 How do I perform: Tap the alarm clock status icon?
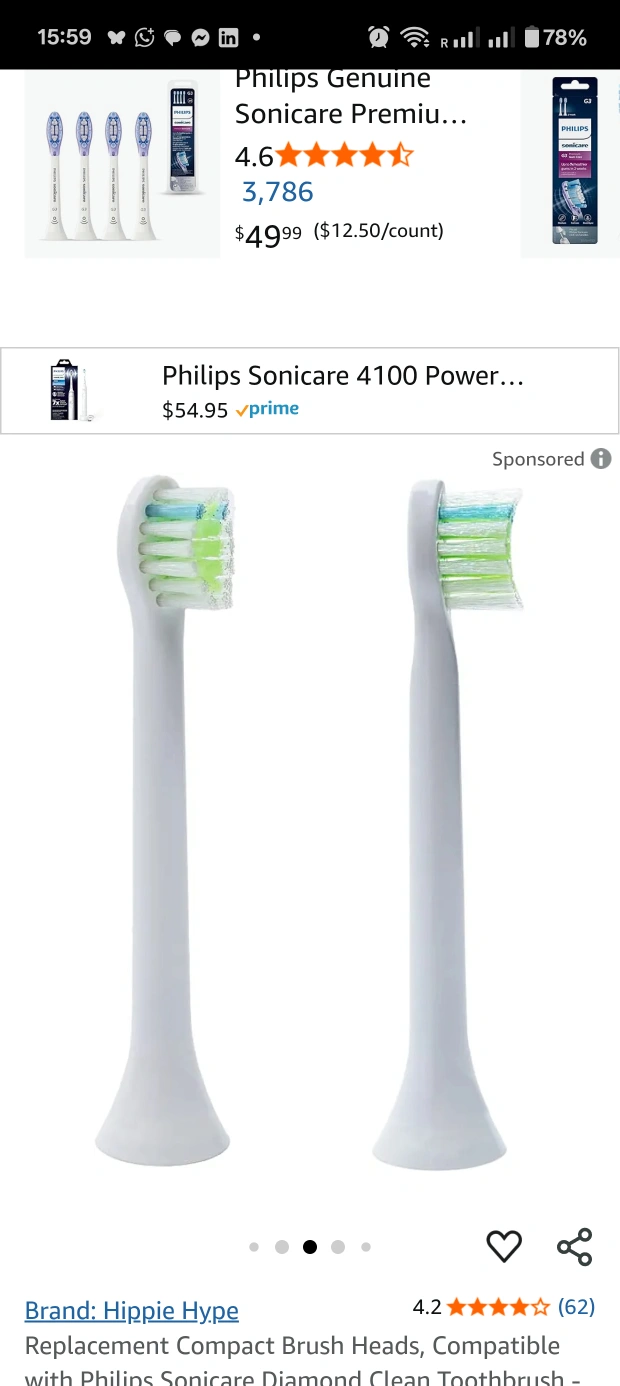[x=379, y=37]
